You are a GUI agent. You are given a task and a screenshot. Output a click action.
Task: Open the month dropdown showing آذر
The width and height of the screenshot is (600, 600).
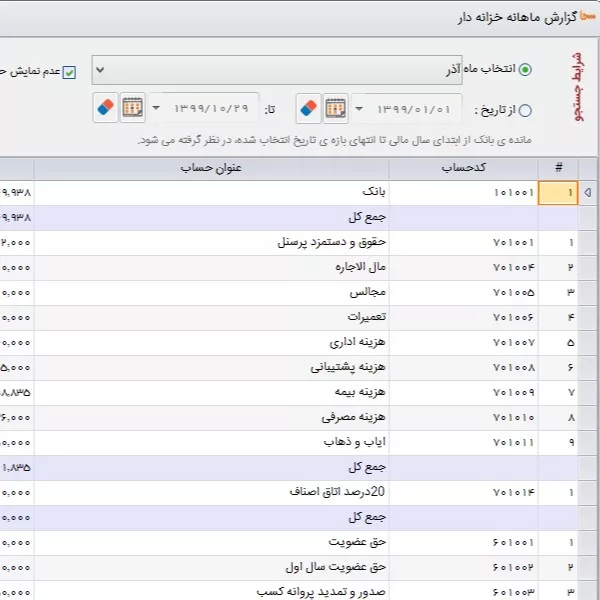[x=277, y=70]
